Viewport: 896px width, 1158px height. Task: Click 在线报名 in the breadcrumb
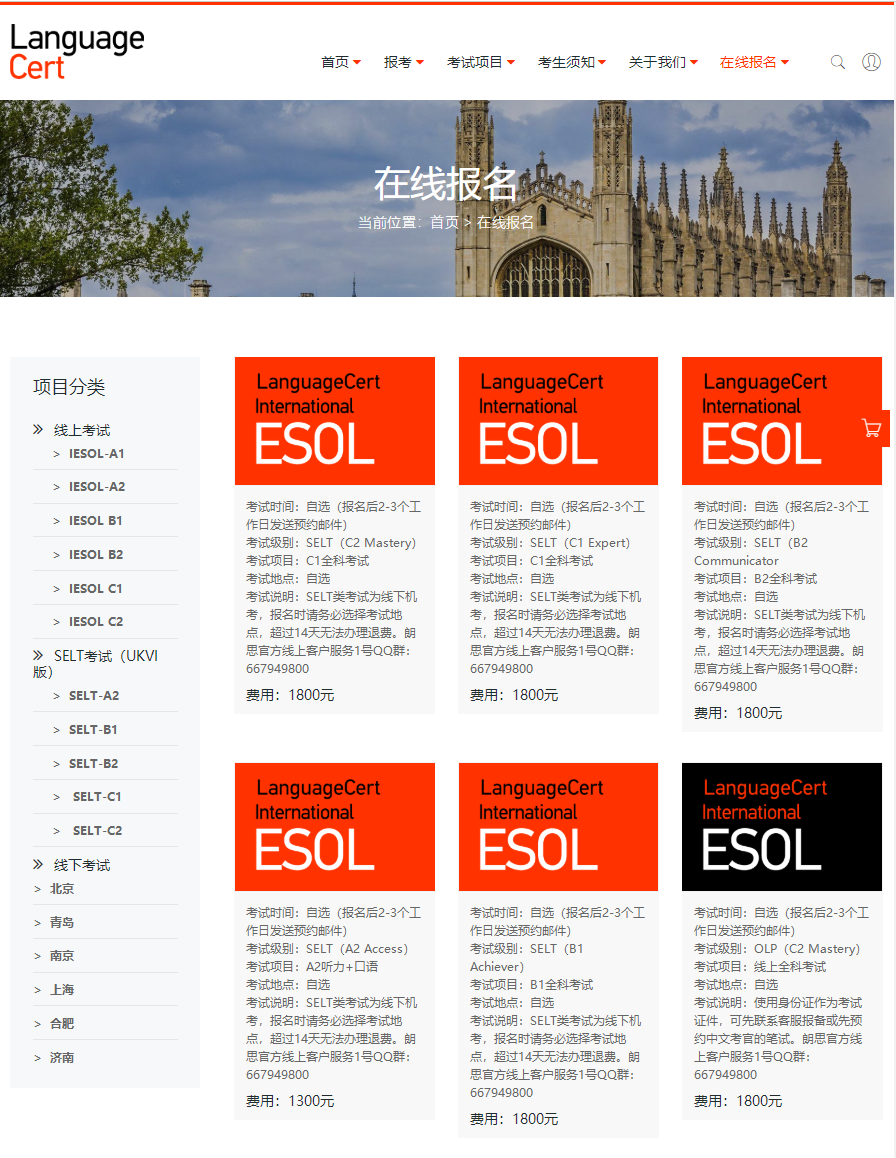tap(505, 222)
